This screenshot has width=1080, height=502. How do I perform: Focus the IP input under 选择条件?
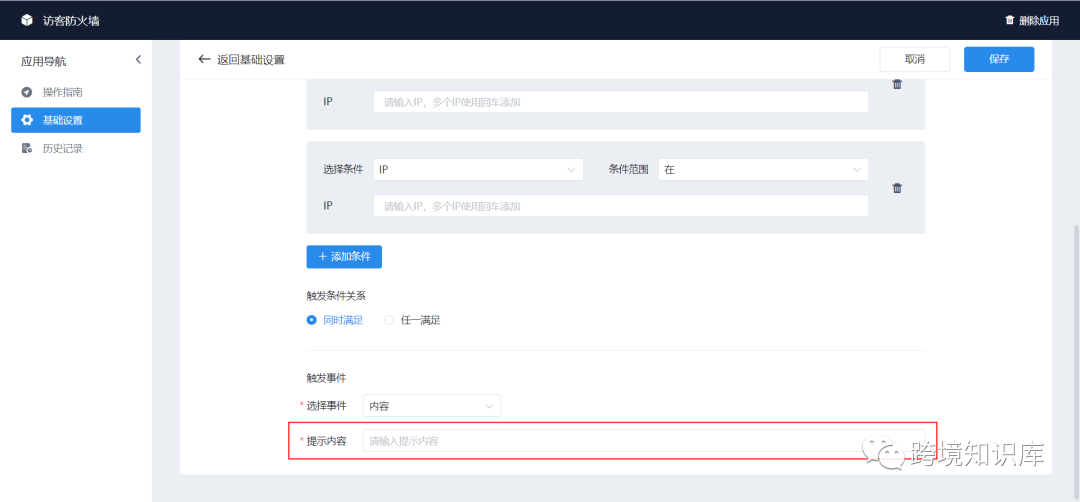click(x=621, y=206)
